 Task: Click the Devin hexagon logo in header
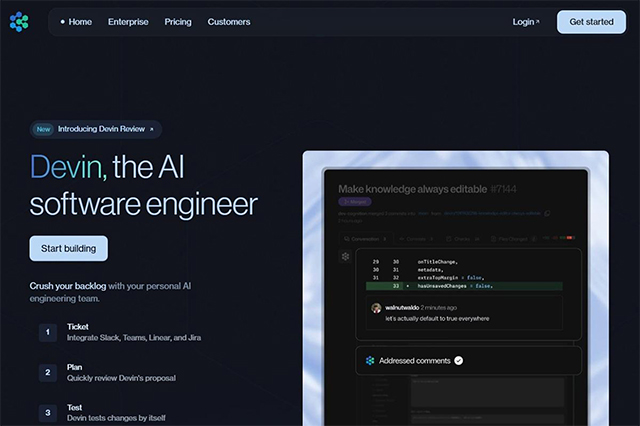click(x=20, y=21)
